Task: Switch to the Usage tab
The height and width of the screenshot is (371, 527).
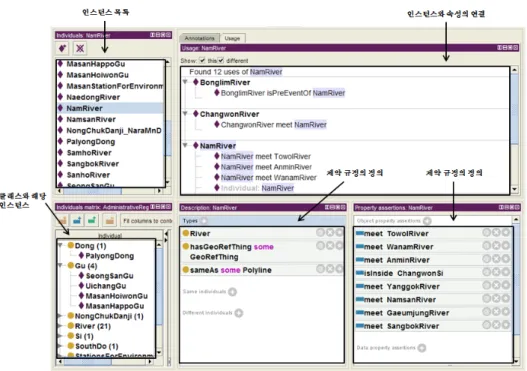Action: pyautogui.click(x=232, y=38)
